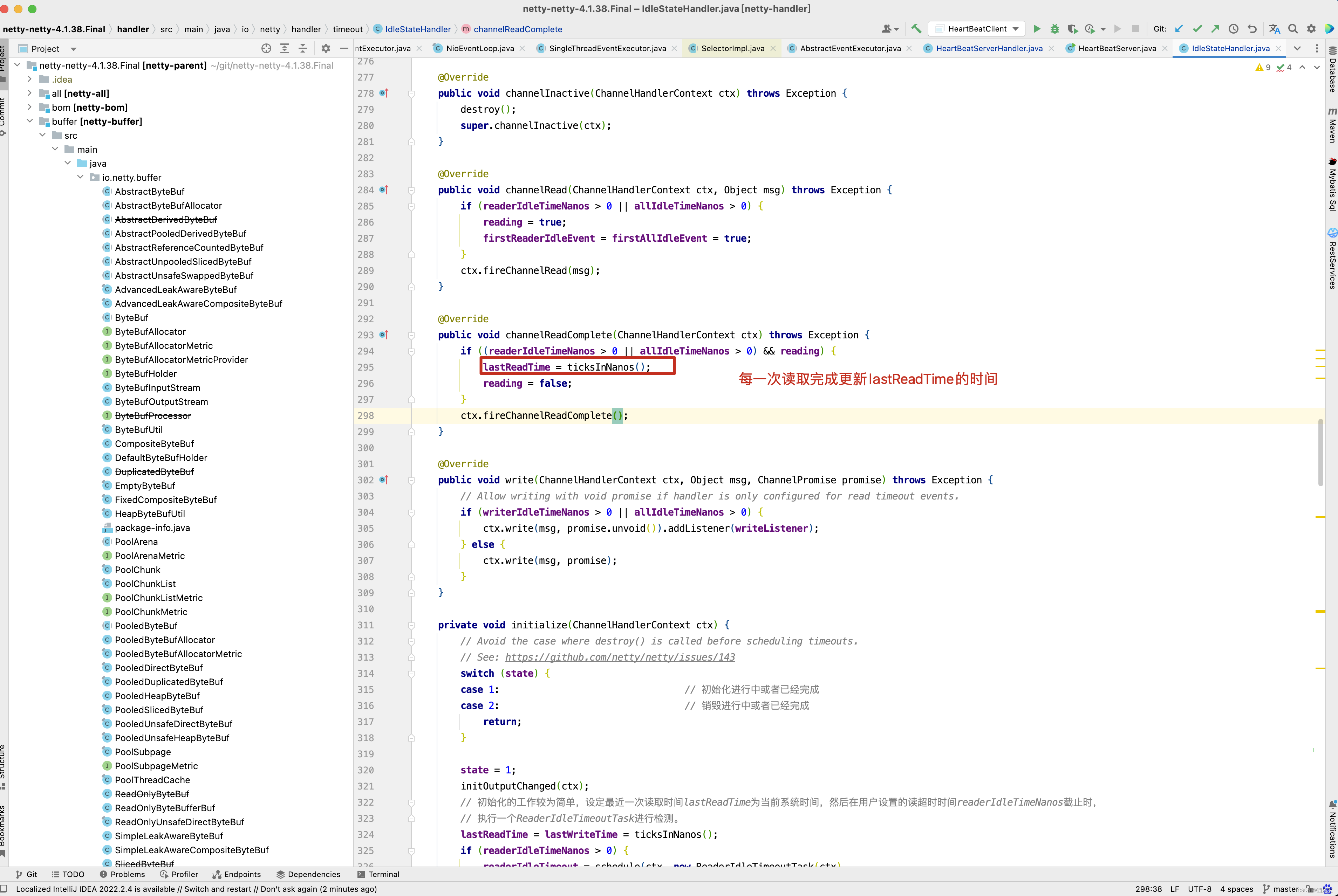Click Git update project blue arrow
The height and width of the screenshot is (896, 1338).
click(x=1179, y=29)
